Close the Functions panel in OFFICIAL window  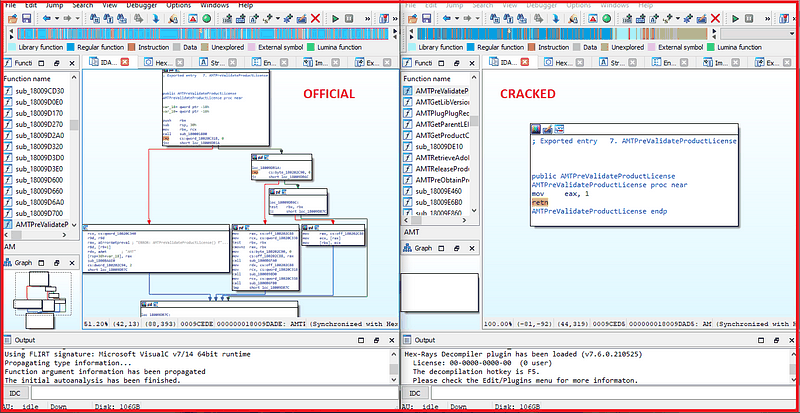tap(72, 64)
